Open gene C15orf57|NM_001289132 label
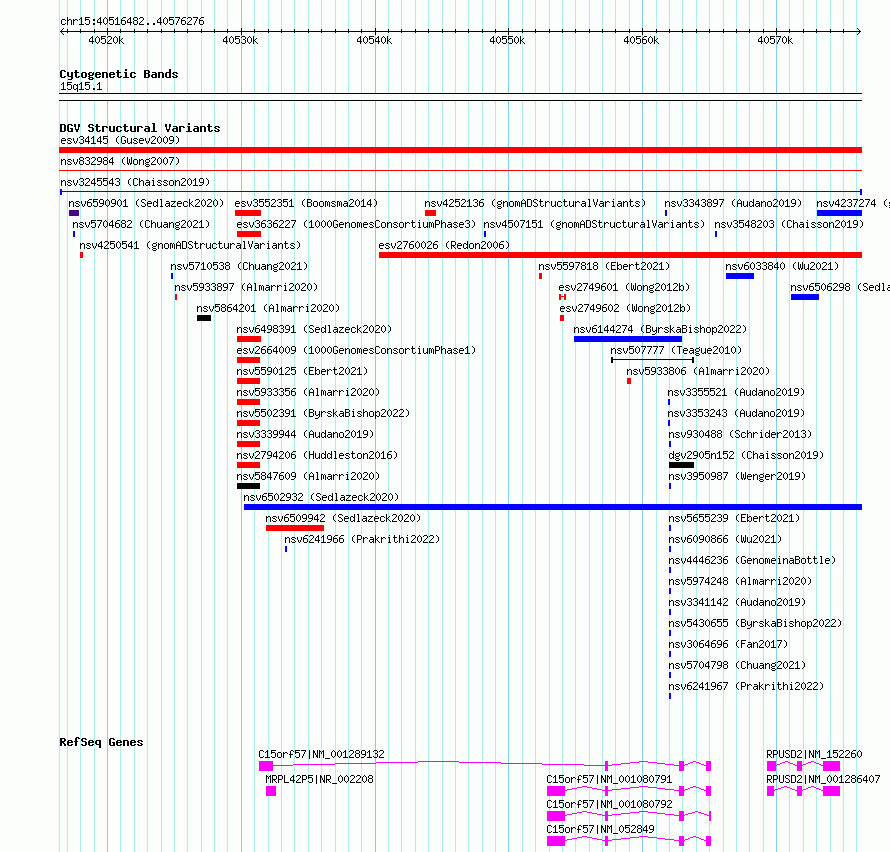This screenshot has height=852, width=890. tap(321, 754)
